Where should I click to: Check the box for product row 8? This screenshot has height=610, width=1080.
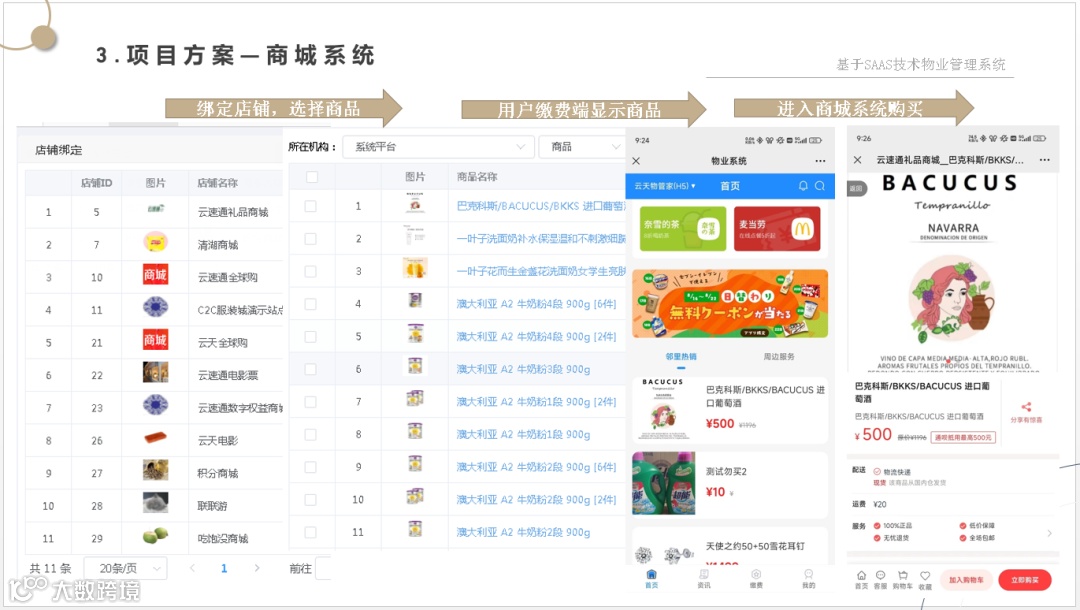coord(311,434)
